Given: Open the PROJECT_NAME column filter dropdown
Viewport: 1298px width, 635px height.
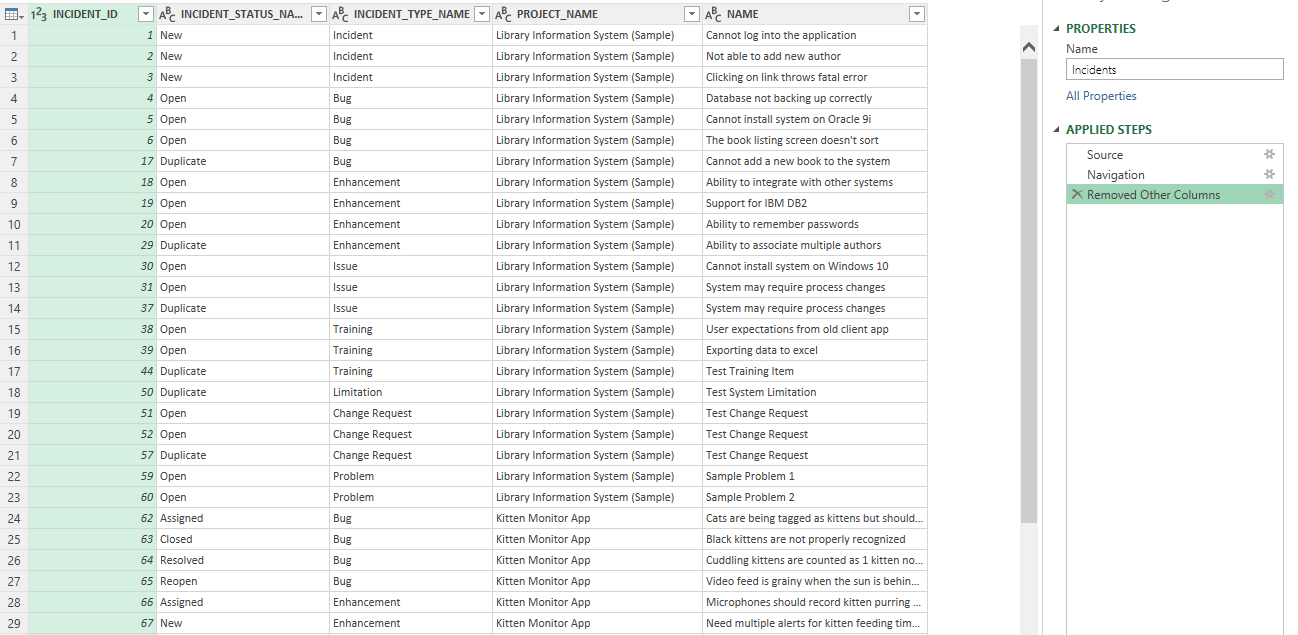Looking at the screenshot, I should tap(691, 14).
